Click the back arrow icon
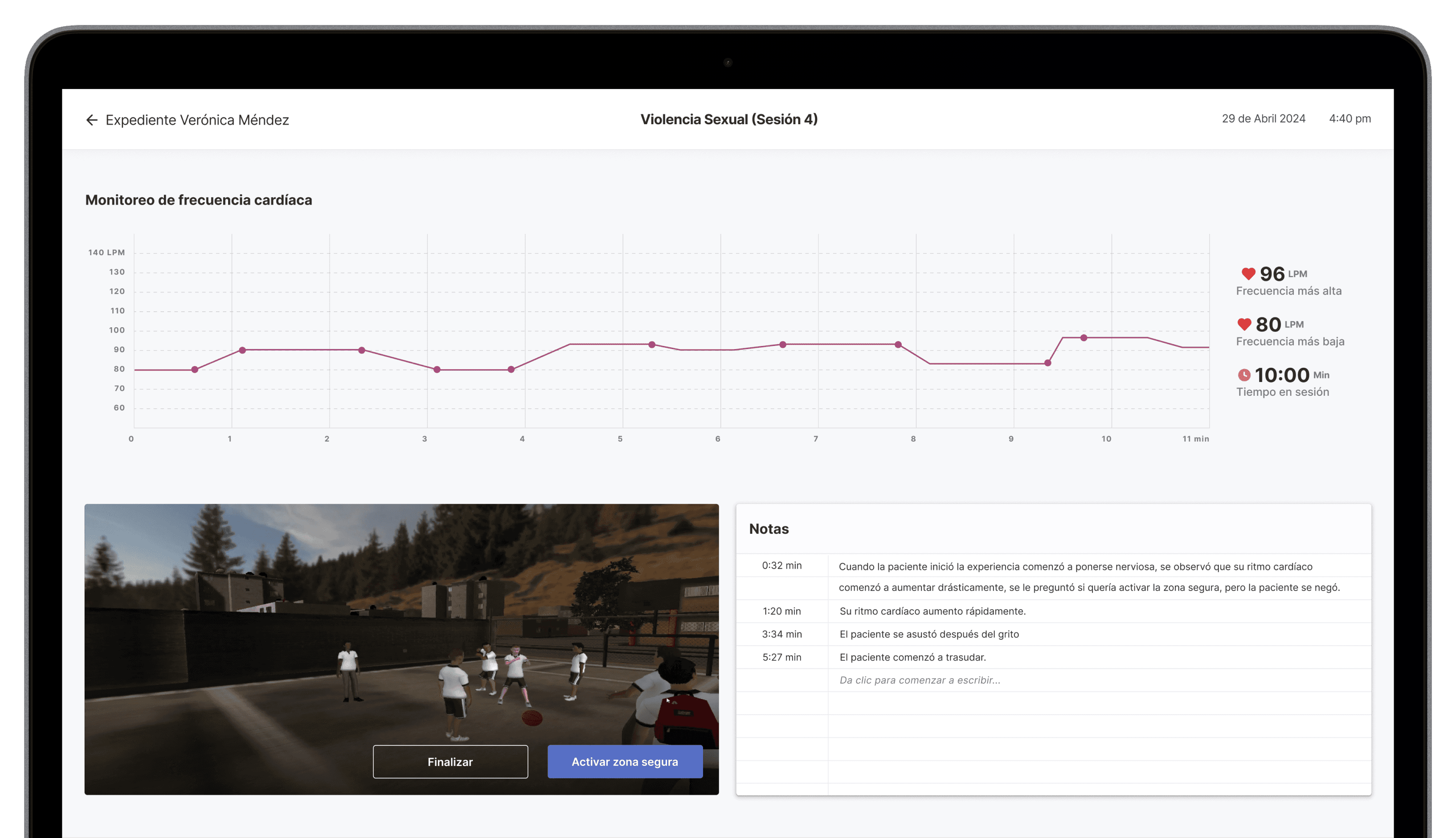This screenshot has width=1456, height=838. click(x=91, y=120)
